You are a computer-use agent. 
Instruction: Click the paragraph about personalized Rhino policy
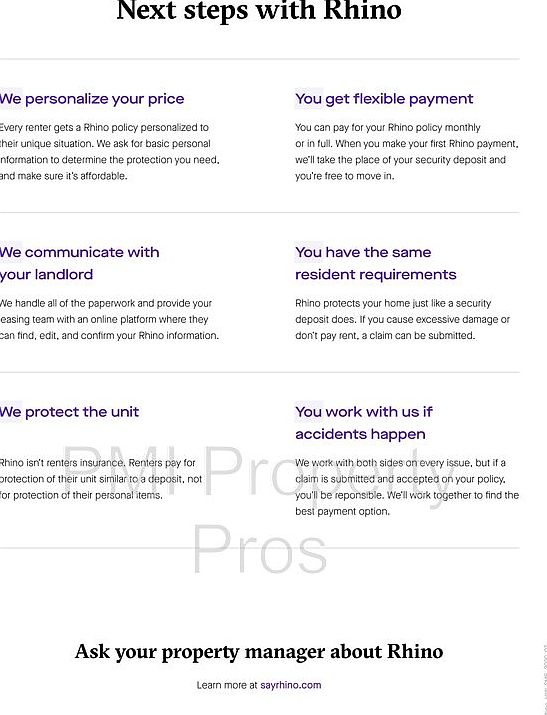[x=110, y=152]
